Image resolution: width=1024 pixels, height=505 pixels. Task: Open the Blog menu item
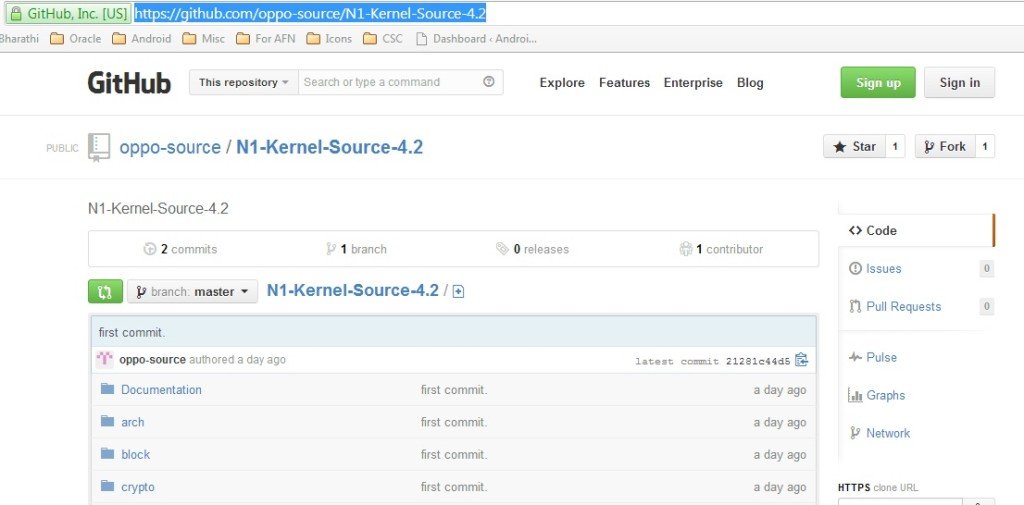click(750, 82)
